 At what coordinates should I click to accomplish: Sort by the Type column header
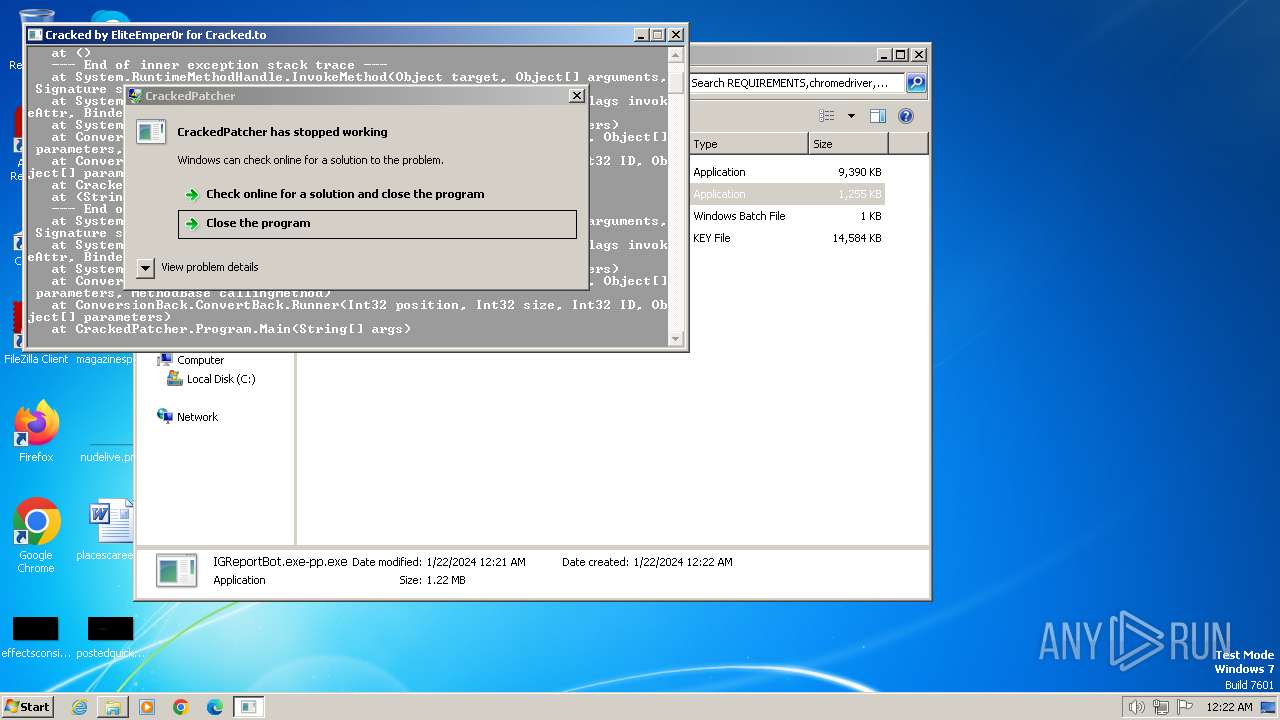748,144
